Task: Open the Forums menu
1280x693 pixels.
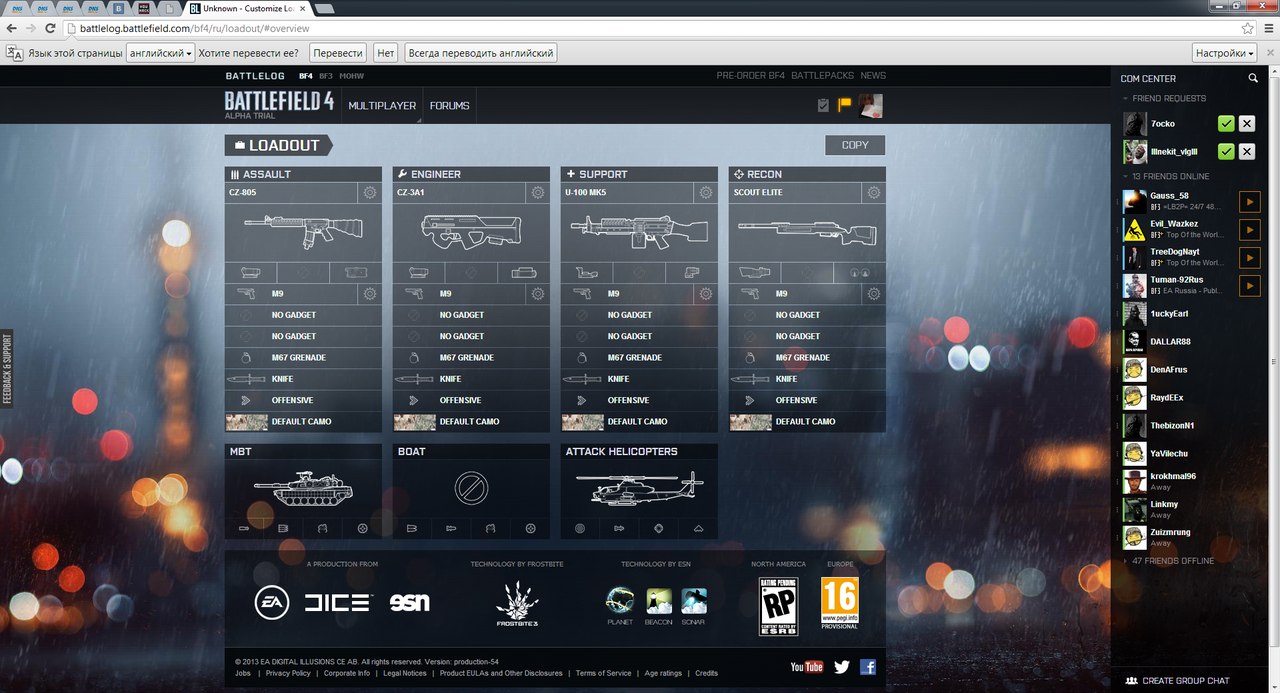Action: [x=449, y=106]
